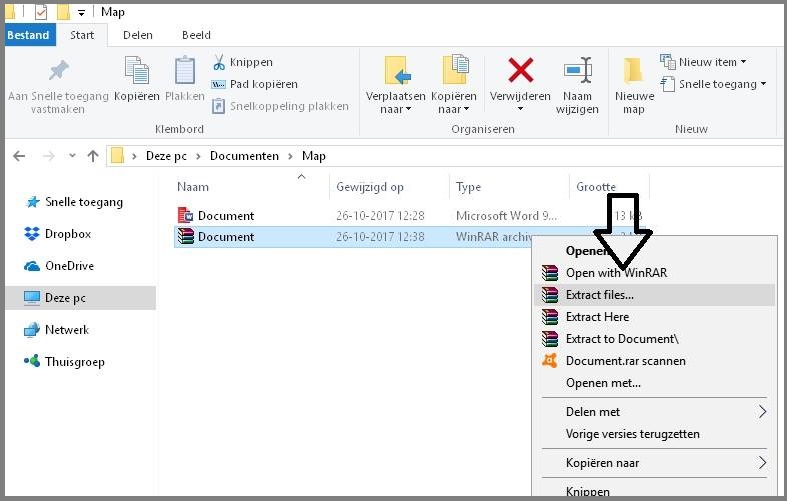The image size is (787, 501).
Task: Choose Openen in the context menu
Action: (x=654, y=250)
